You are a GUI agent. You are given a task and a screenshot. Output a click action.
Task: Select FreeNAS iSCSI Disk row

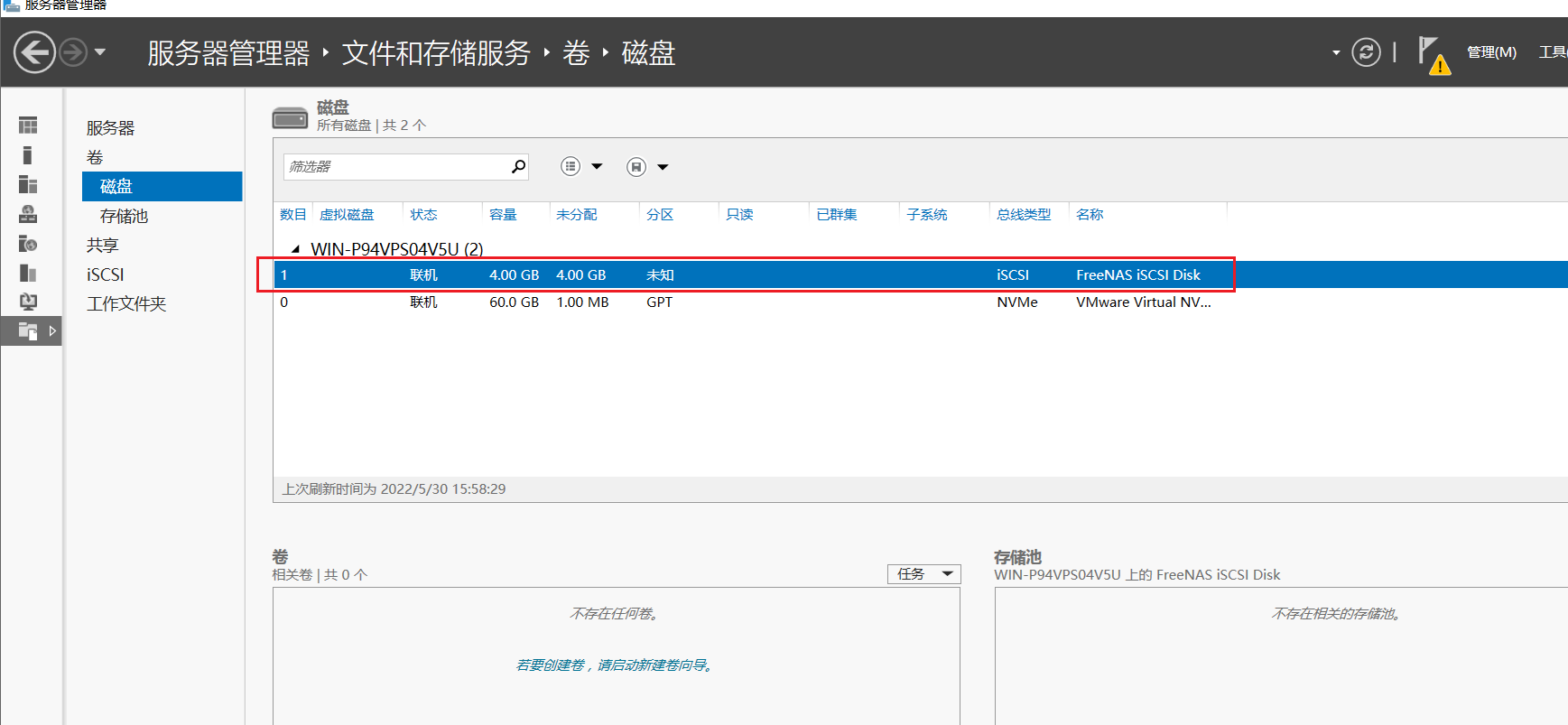click(x=920, y=274)
